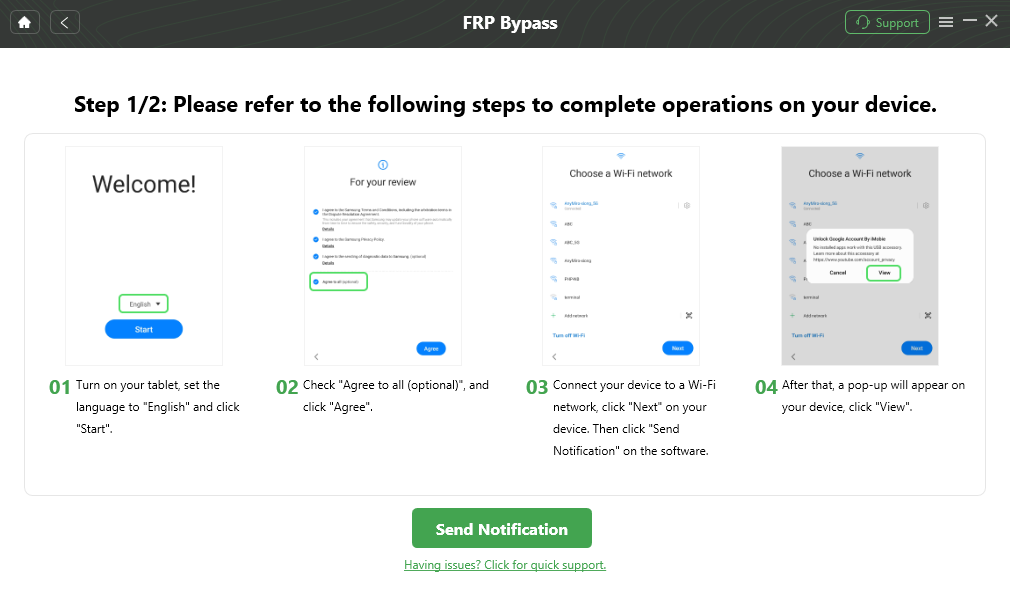
Task: Click the Wi-Fi symbol atop the Choose Wi-Fi illustration
Action: click(x=620, y=155)
